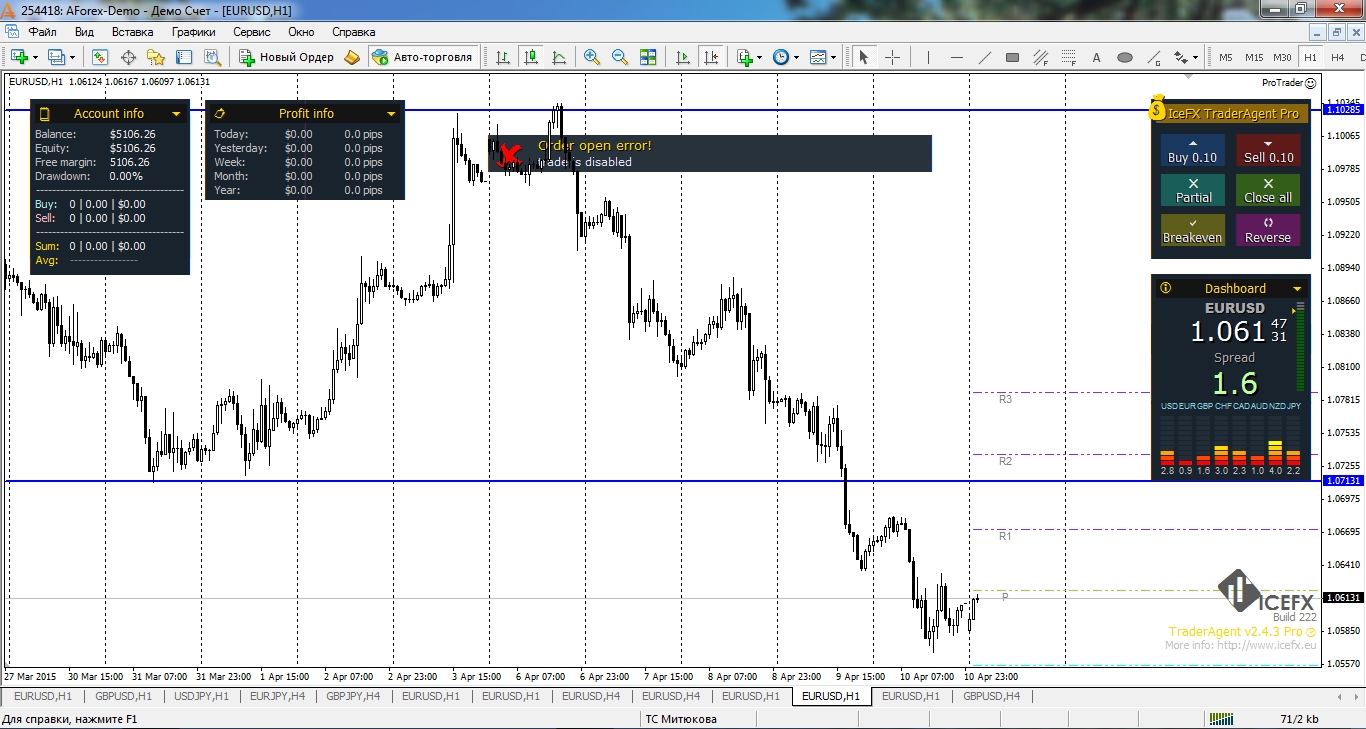Screen dimensions: 1366x729
Task: Open a new chart with the toolbar icon
Action: (19, 57)
